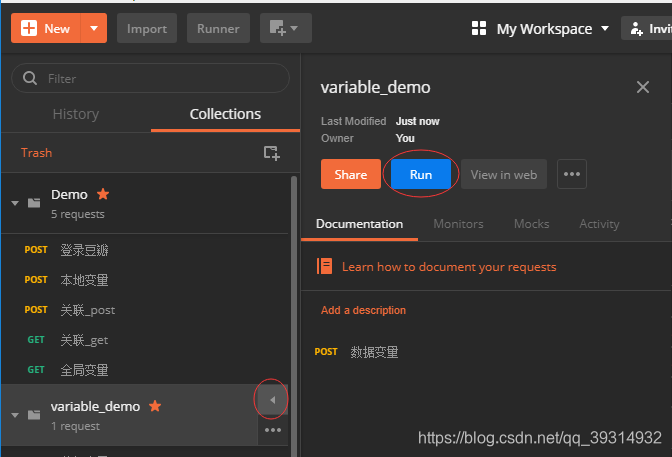This screenshot has height=457, width=672.
Task: Switch to the Collections tab
Action: [x=225, y=114]
